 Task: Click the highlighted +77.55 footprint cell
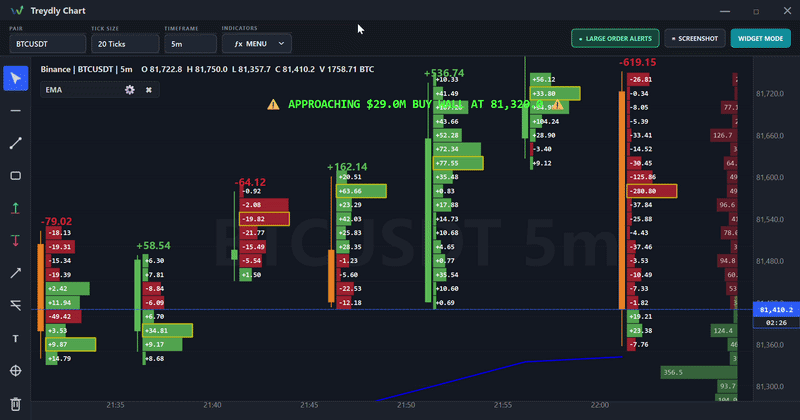pos(458,163)
